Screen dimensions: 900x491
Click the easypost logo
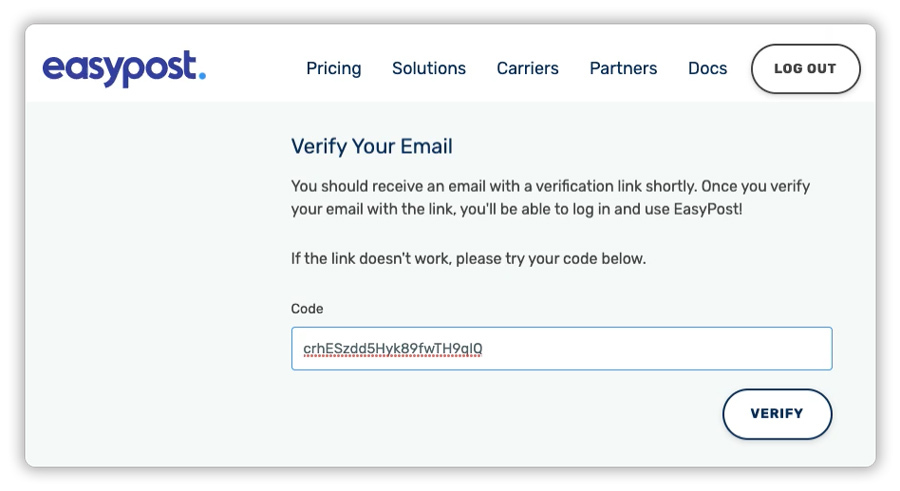(x=123, y=69)
